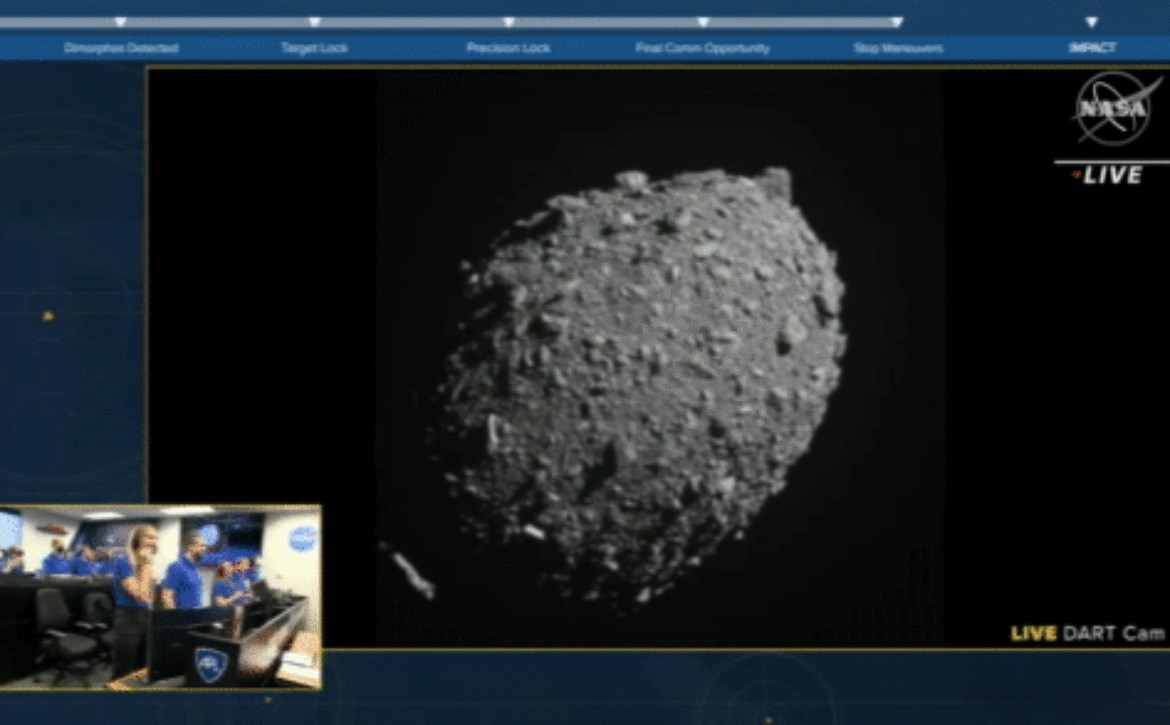This screenshot has width=1170, height=725.
Task: Select triangle marker above Dimorphos Detected
Action: click(121, 22)
